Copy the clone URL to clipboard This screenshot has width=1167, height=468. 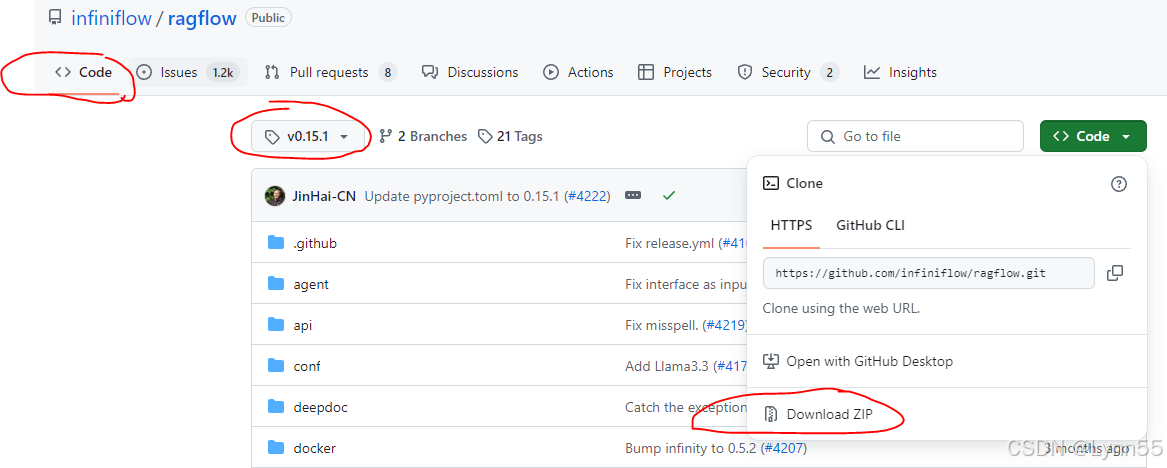(1114, 273)
